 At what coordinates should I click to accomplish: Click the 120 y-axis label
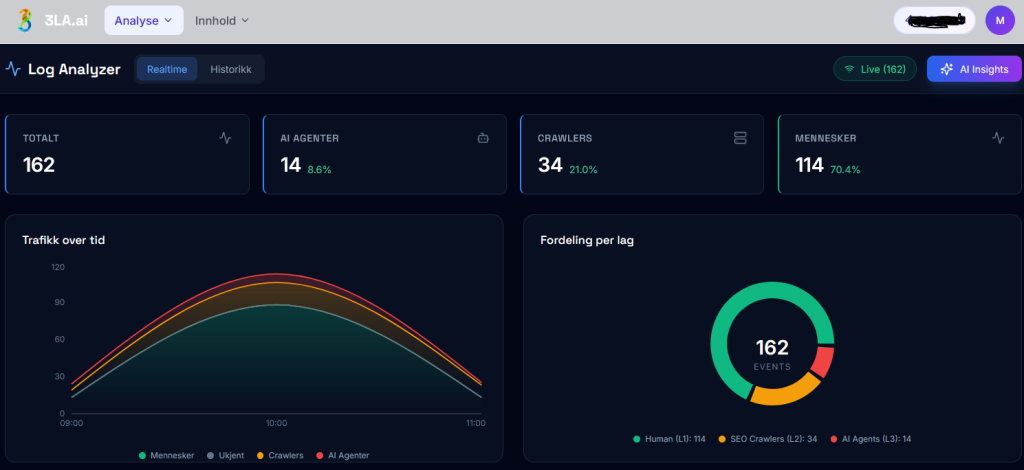57,267
